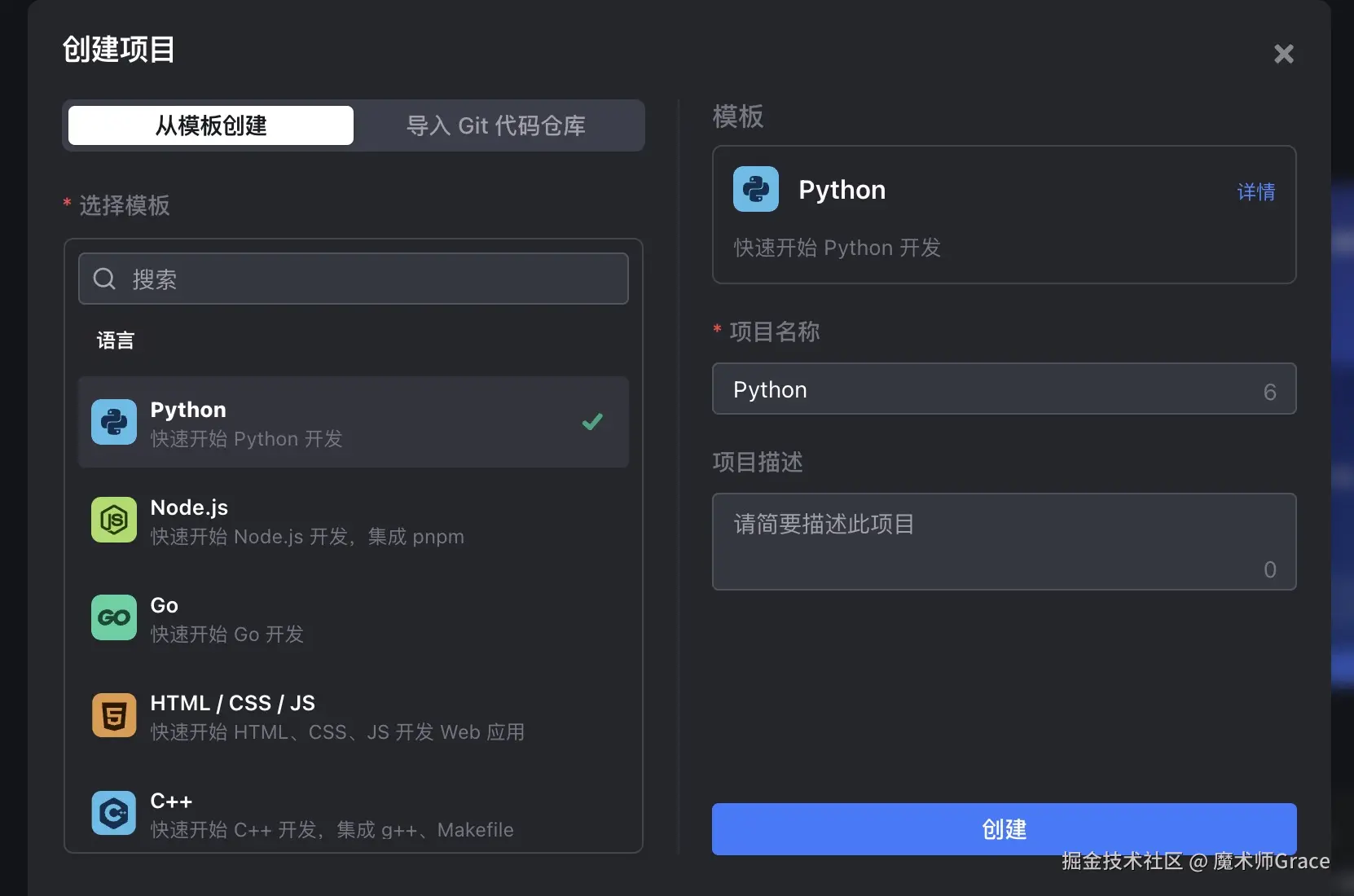The width and height of the screenshot is (1354, 896).
Task: Switch to 从模板创建 tab
Action: click(x=211, y=125)
